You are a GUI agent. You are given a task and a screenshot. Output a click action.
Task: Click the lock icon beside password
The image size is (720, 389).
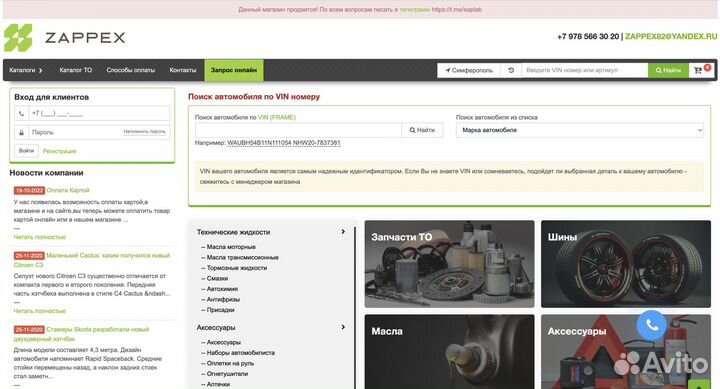pyautogui.click(x=22, y=132)
